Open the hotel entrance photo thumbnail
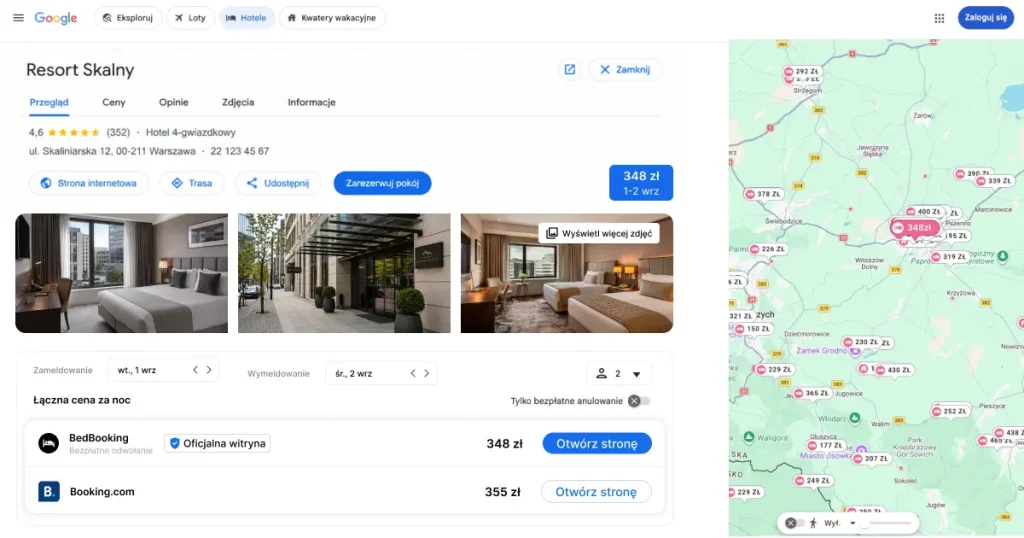 coord(344,273)
